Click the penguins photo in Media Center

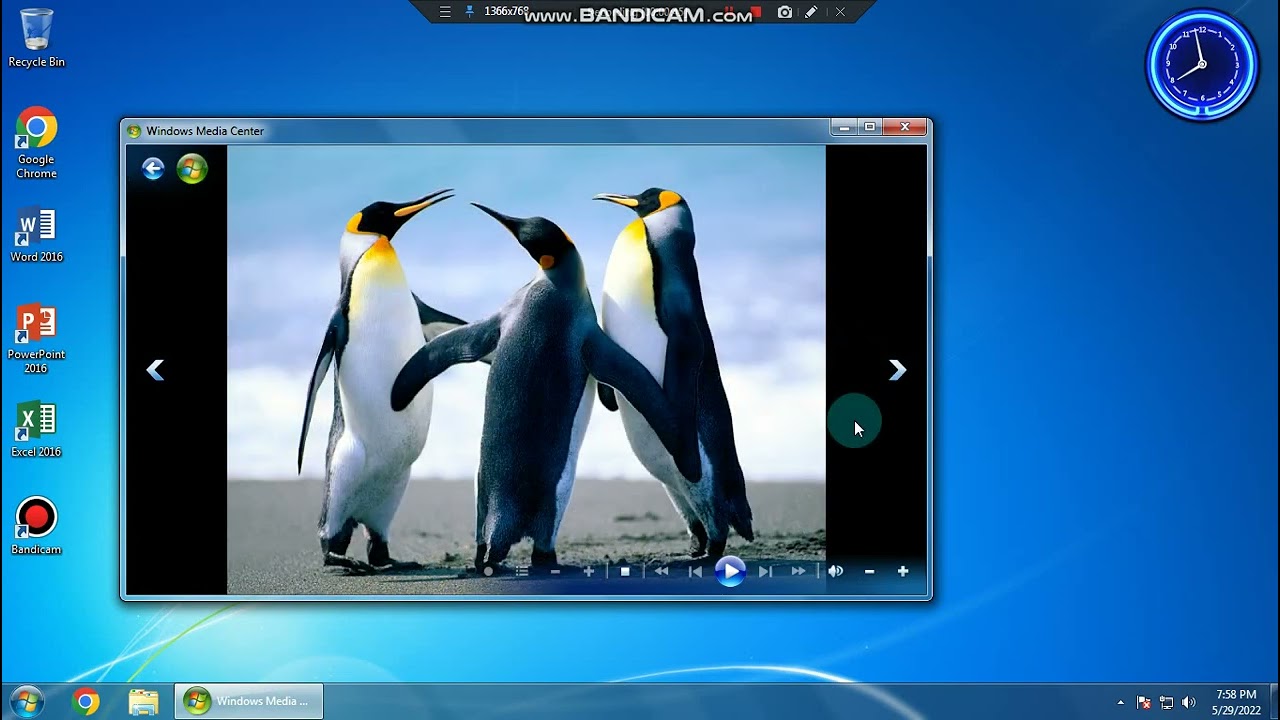coord(526,370)
